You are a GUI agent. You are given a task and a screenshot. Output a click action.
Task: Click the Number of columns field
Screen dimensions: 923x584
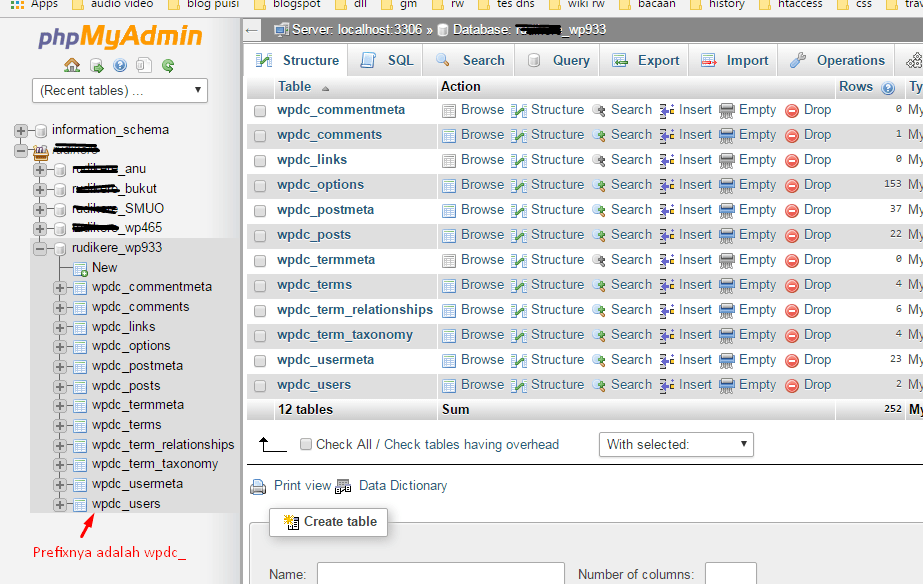[731, 574]
